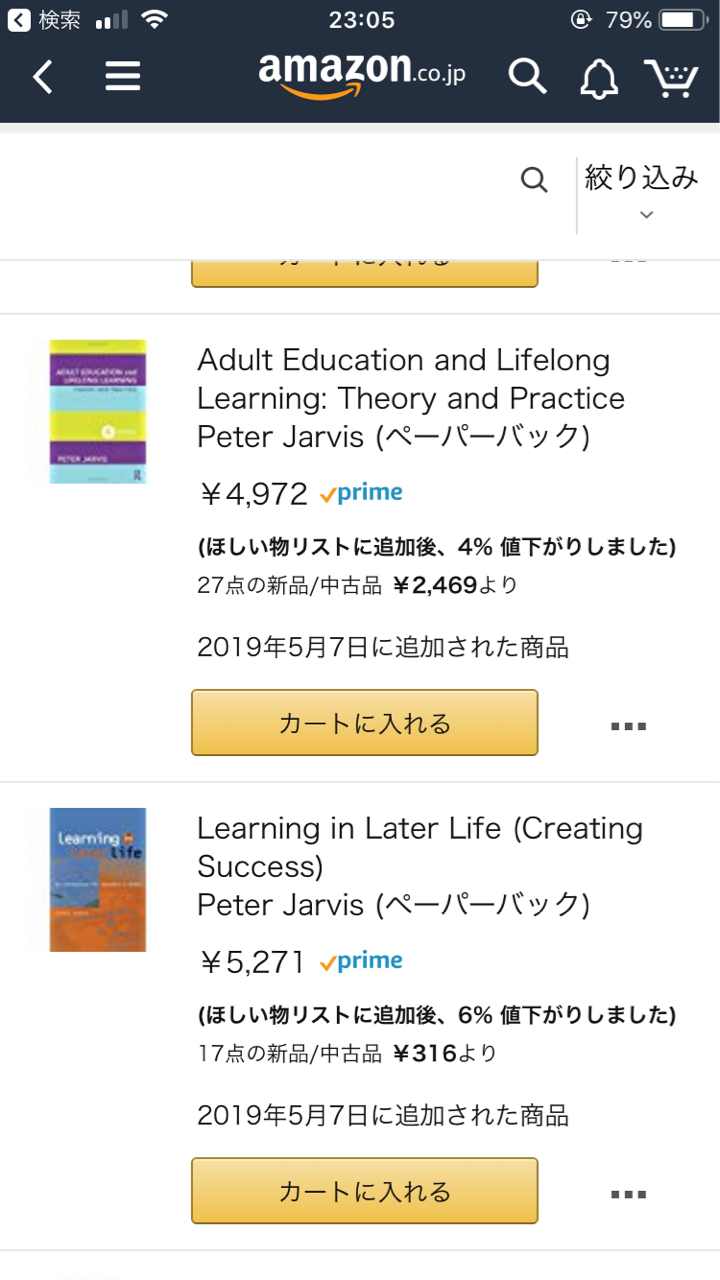Tap Adult Education book cover thumbnail
Image resolution: width=720 pixels, height=1280 pixels.
(98, 412)
